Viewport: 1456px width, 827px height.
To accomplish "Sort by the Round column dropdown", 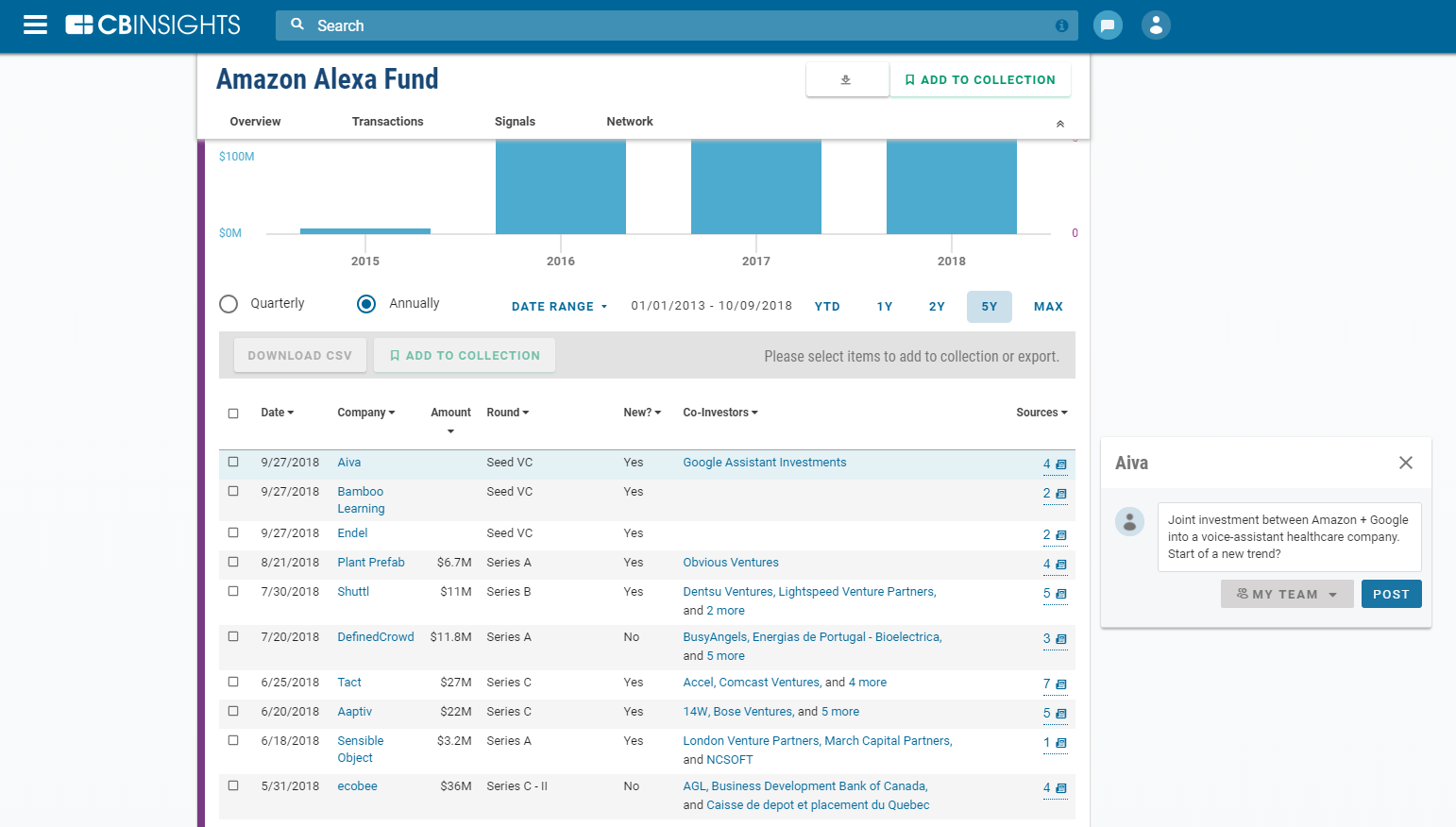I will (508, 413).
